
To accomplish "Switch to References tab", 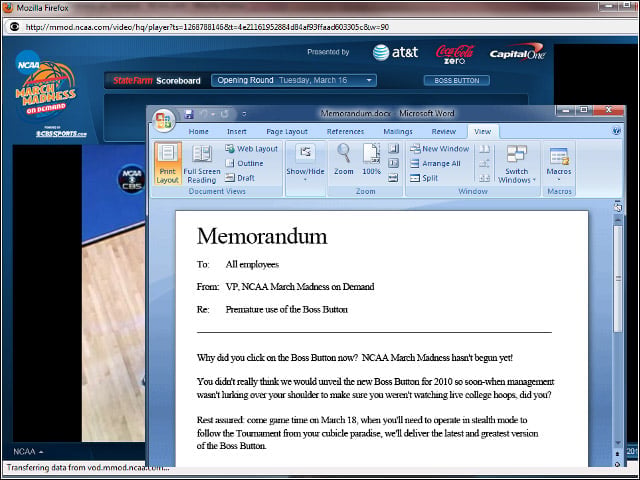I will point(345,131).
